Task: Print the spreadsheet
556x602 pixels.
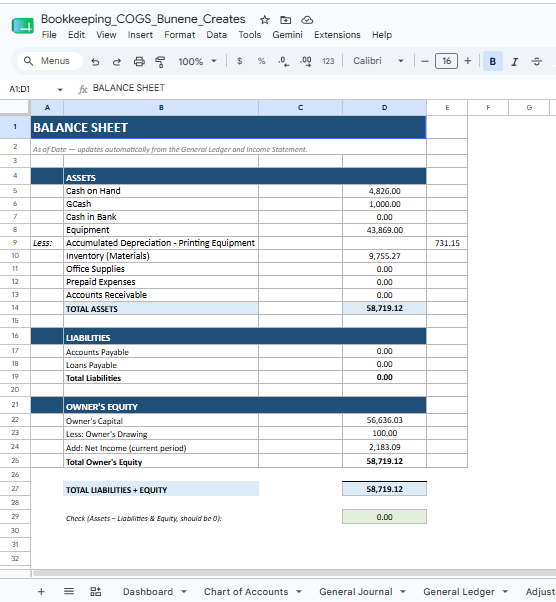Action: (x=139, y=61)
